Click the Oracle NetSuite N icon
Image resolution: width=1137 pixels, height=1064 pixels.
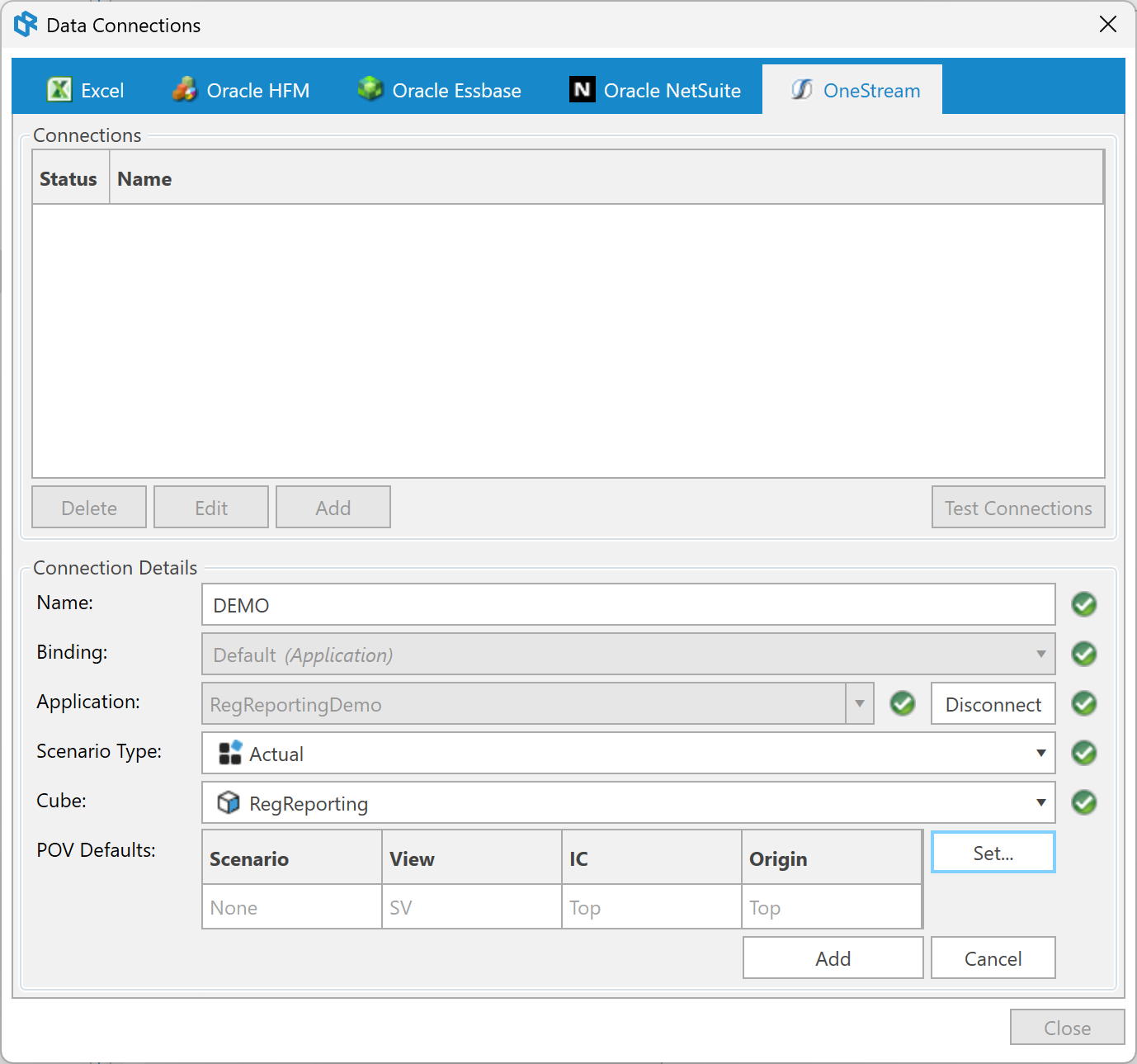pos(583,89)
